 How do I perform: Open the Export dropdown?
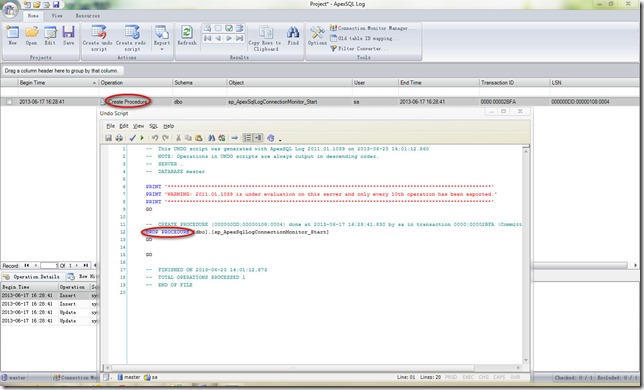(162, 38)
